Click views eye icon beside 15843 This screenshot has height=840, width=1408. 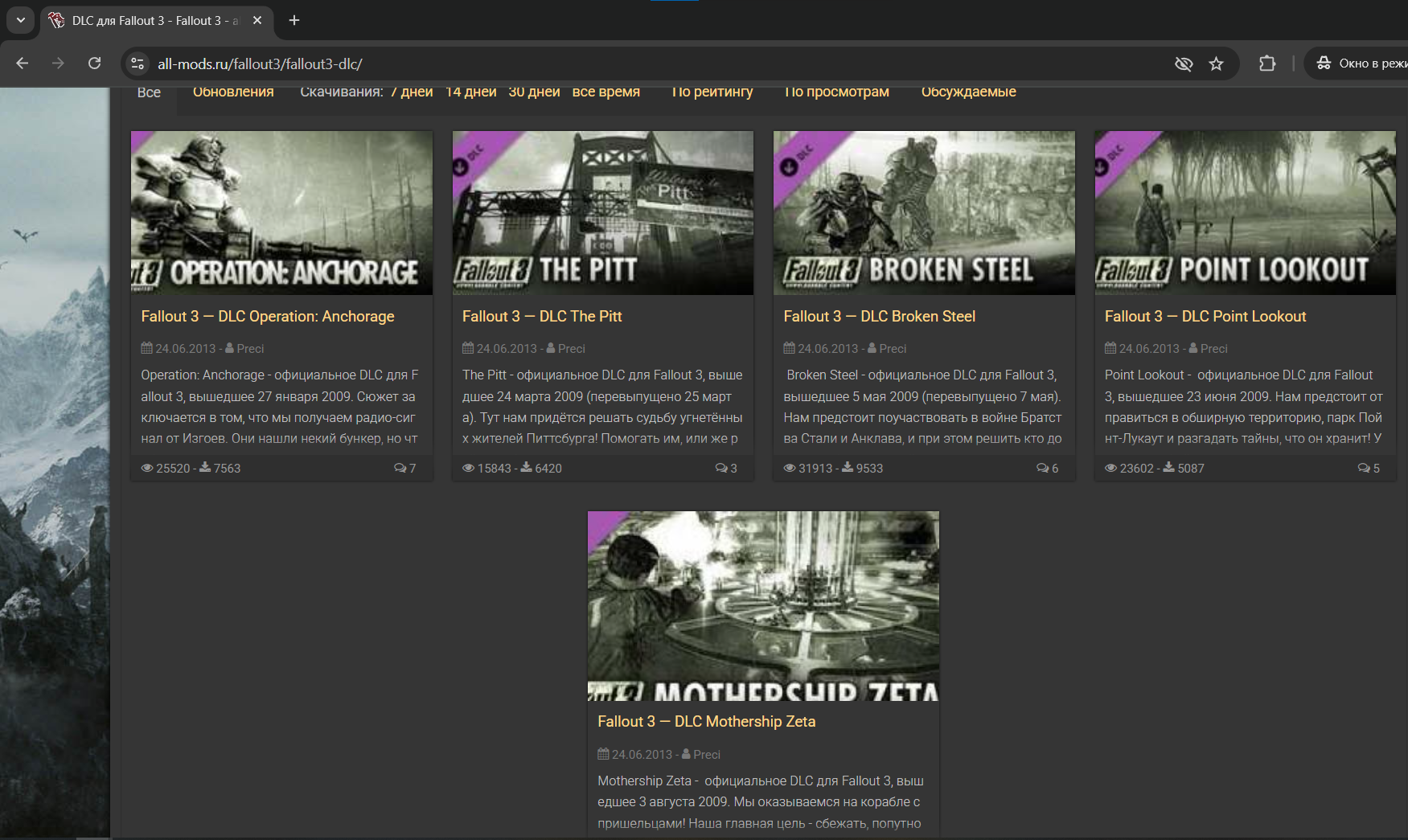pos(468,468)
